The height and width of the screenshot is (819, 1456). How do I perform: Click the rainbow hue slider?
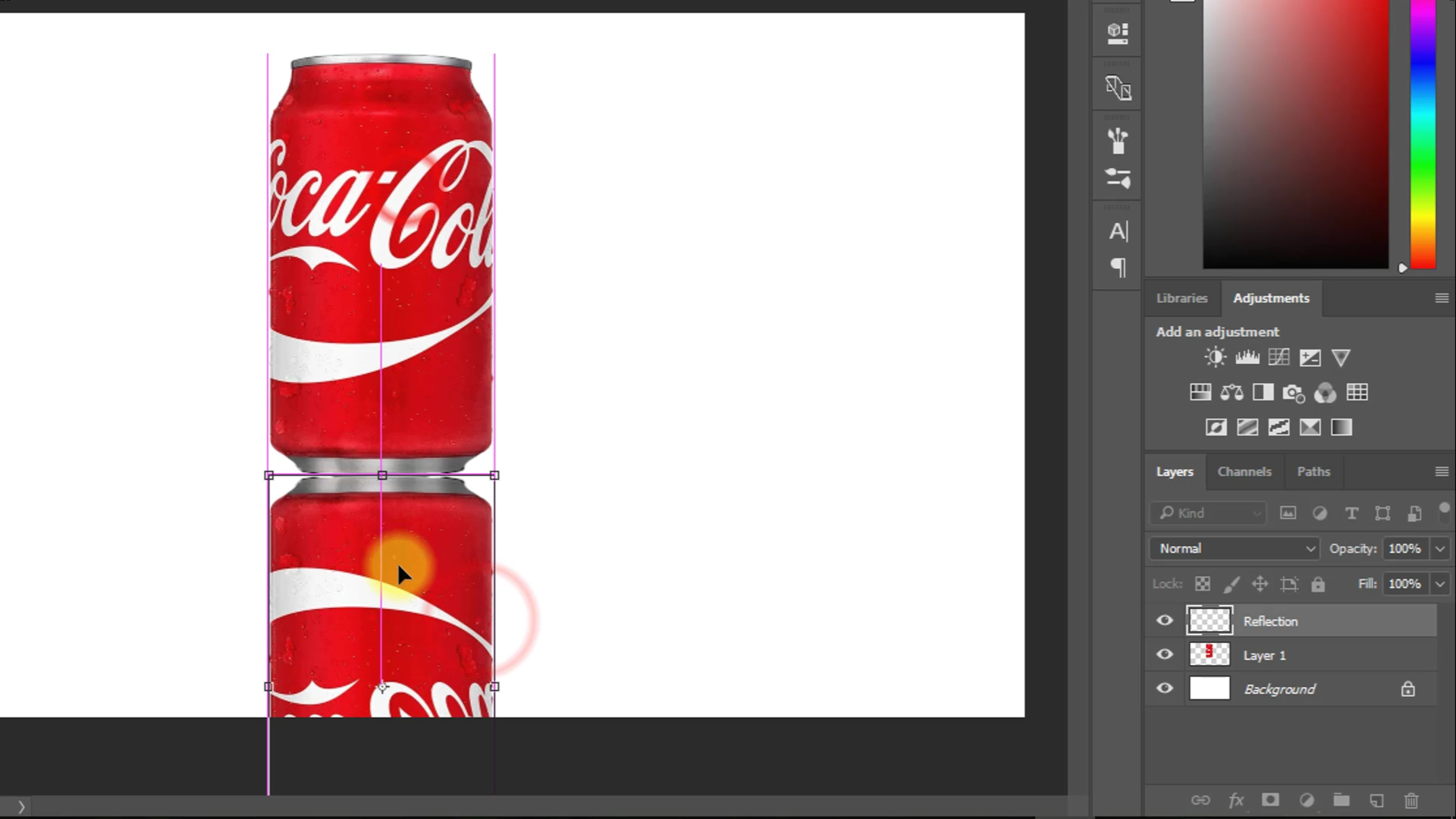(x=1423, y=134)
